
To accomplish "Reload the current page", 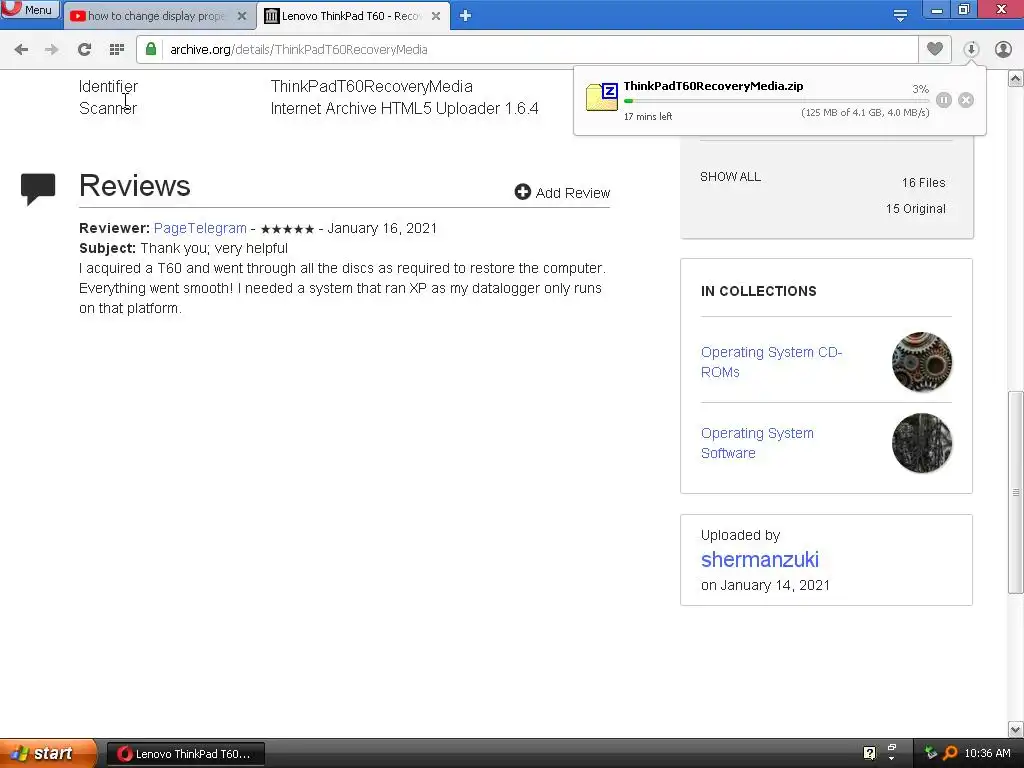I will [84, 49].
